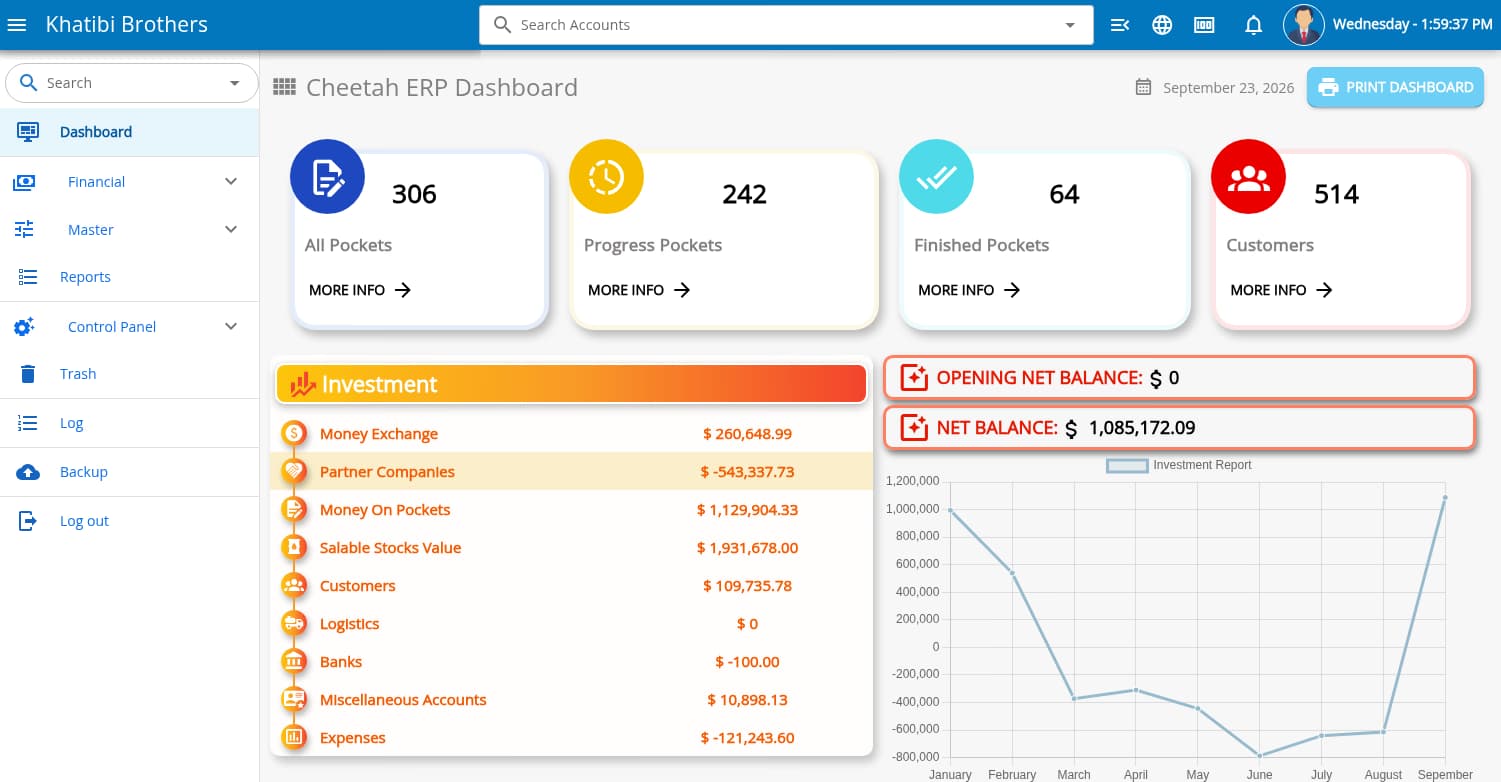
Task: Toggle the Investment Report chart legend
Action: 1179,465
